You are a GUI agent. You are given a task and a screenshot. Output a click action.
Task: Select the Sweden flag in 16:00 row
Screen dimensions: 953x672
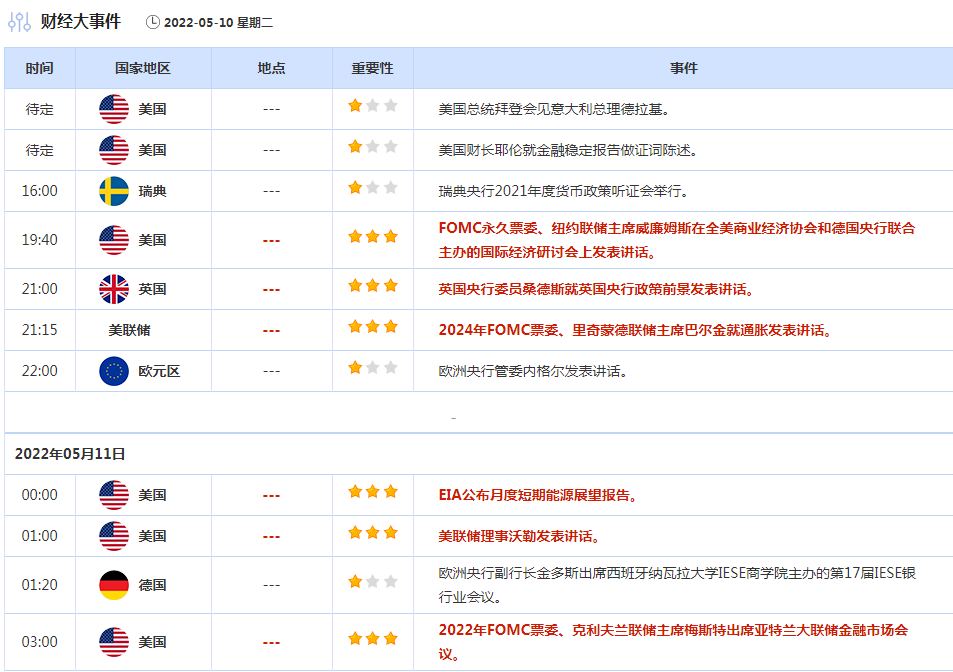pos(114,191)
